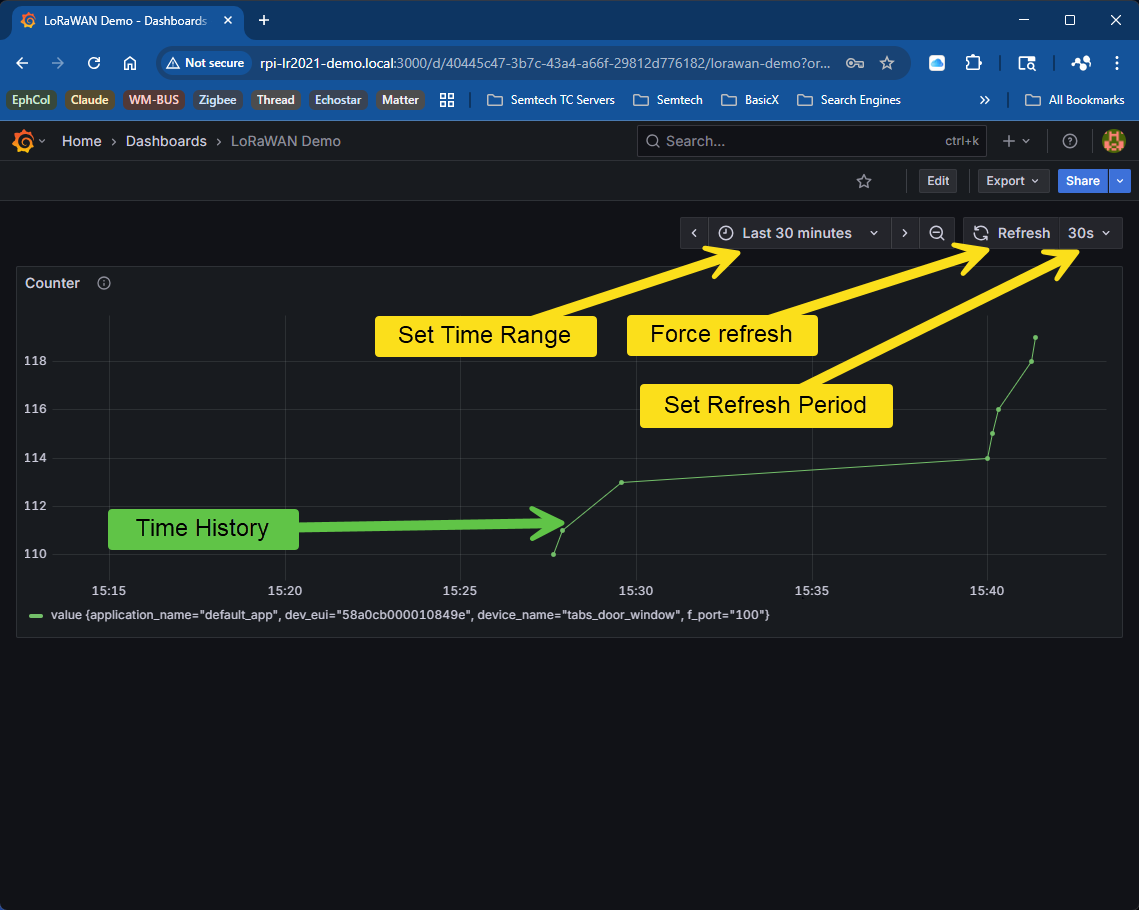The image size is (1139, 910).
Task: Go to Dashboards breadcrumb
Action: pos(166,141)
